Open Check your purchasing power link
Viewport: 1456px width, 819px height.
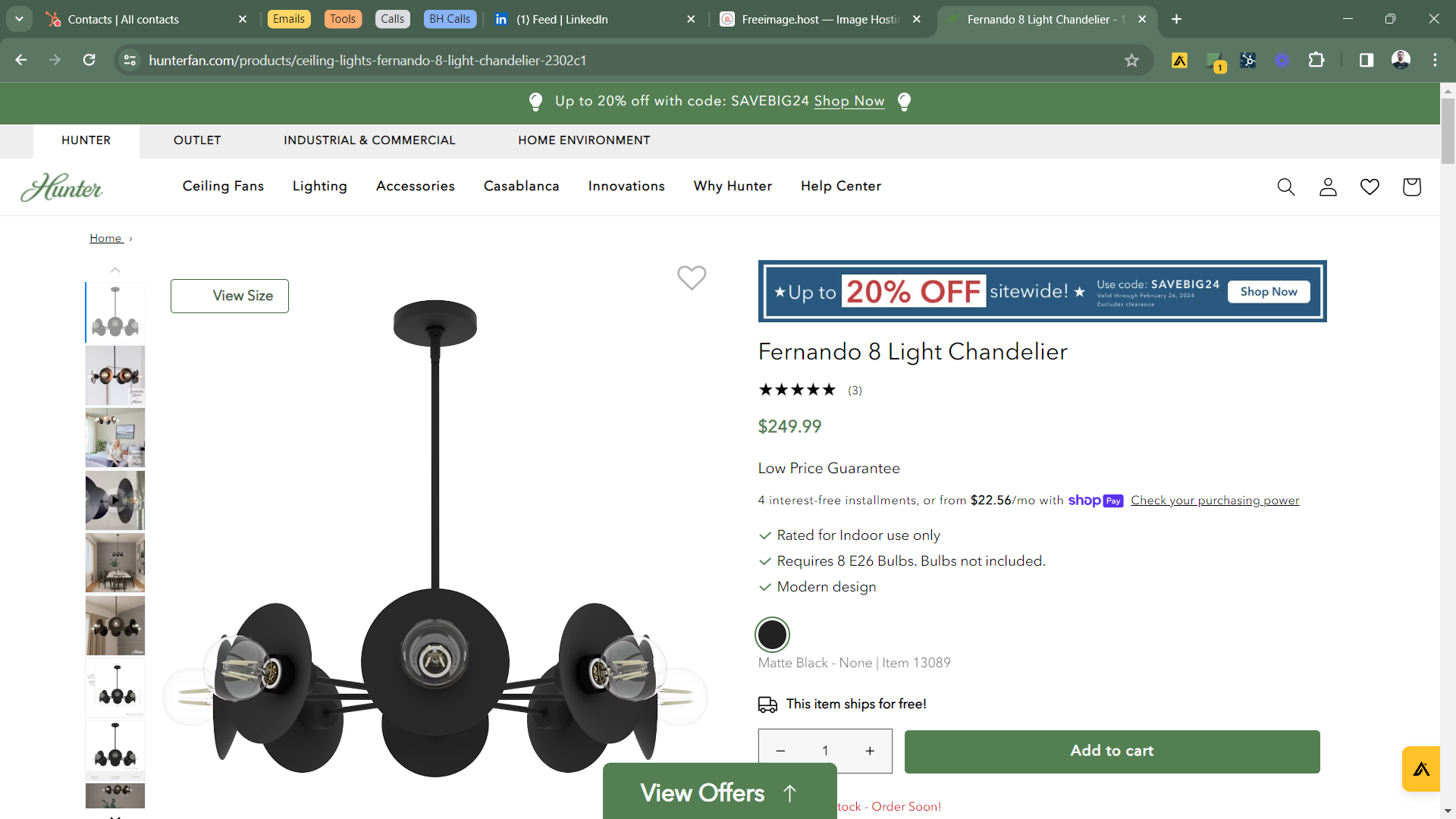click(x=1215, y=500)
